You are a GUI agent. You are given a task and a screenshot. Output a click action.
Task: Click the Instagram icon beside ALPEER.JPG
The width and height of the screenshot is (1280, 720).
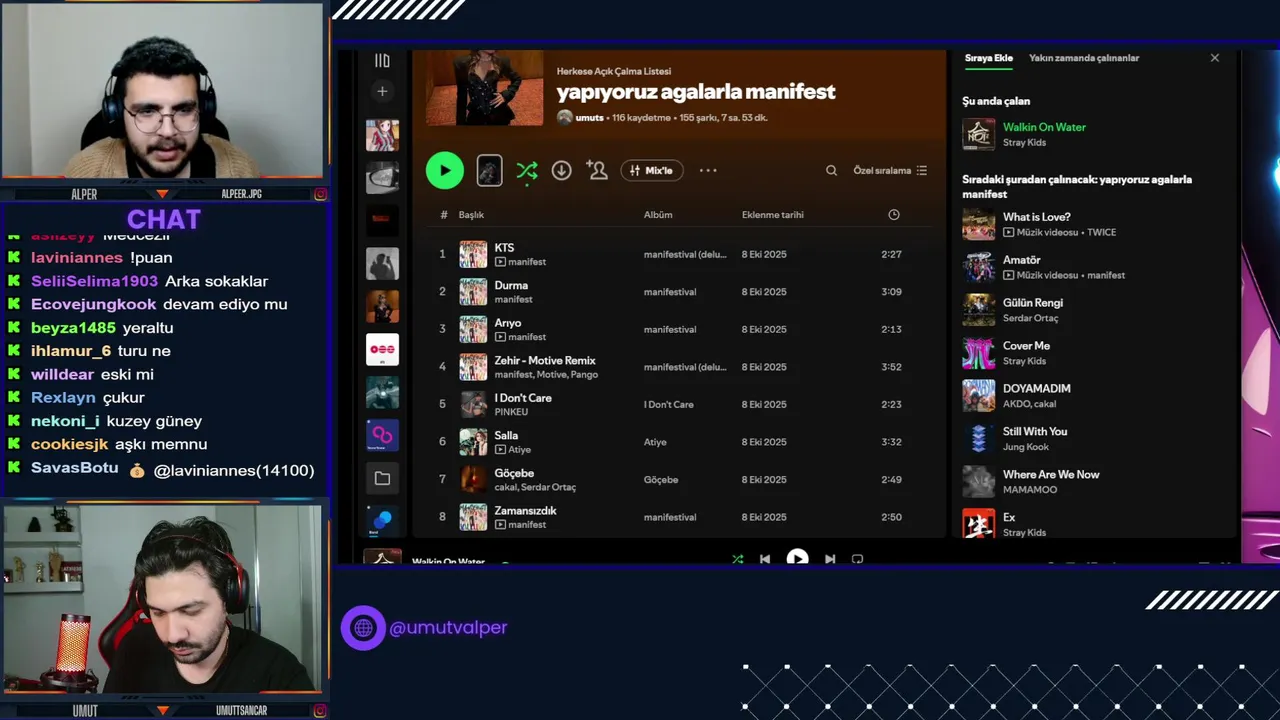click(x=320, y=194)
